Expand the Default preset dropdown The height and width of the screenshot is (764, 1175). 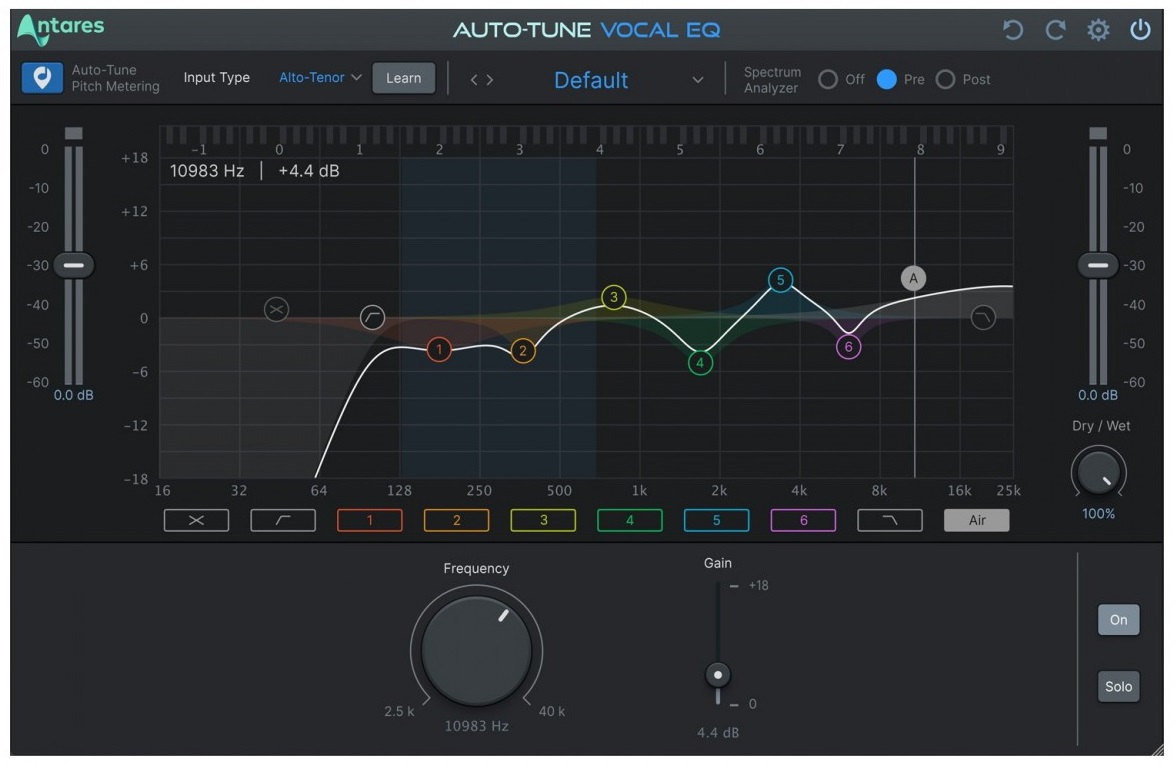[x=697, y=80]
